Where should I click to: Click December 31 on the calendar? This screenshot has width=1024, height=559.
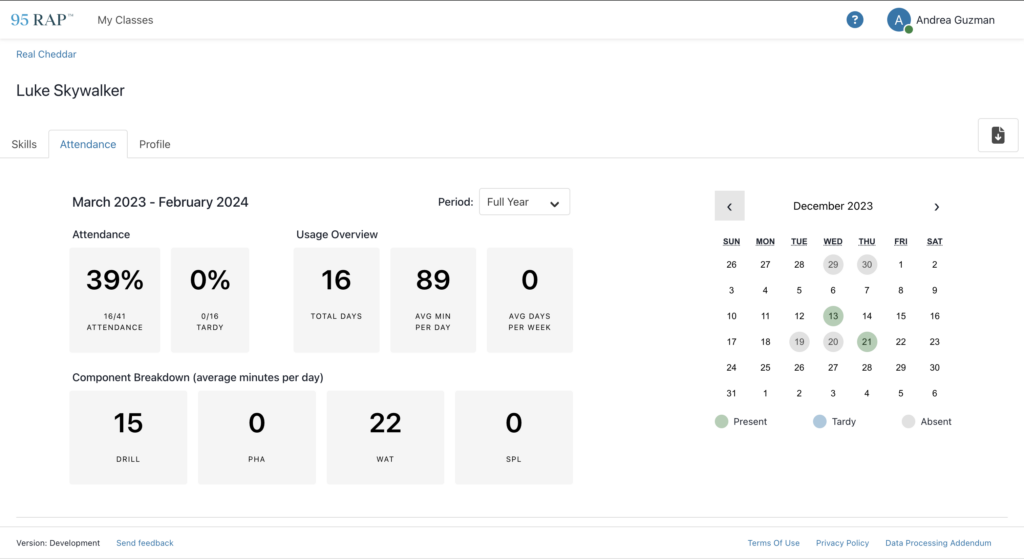coord(731,393)
